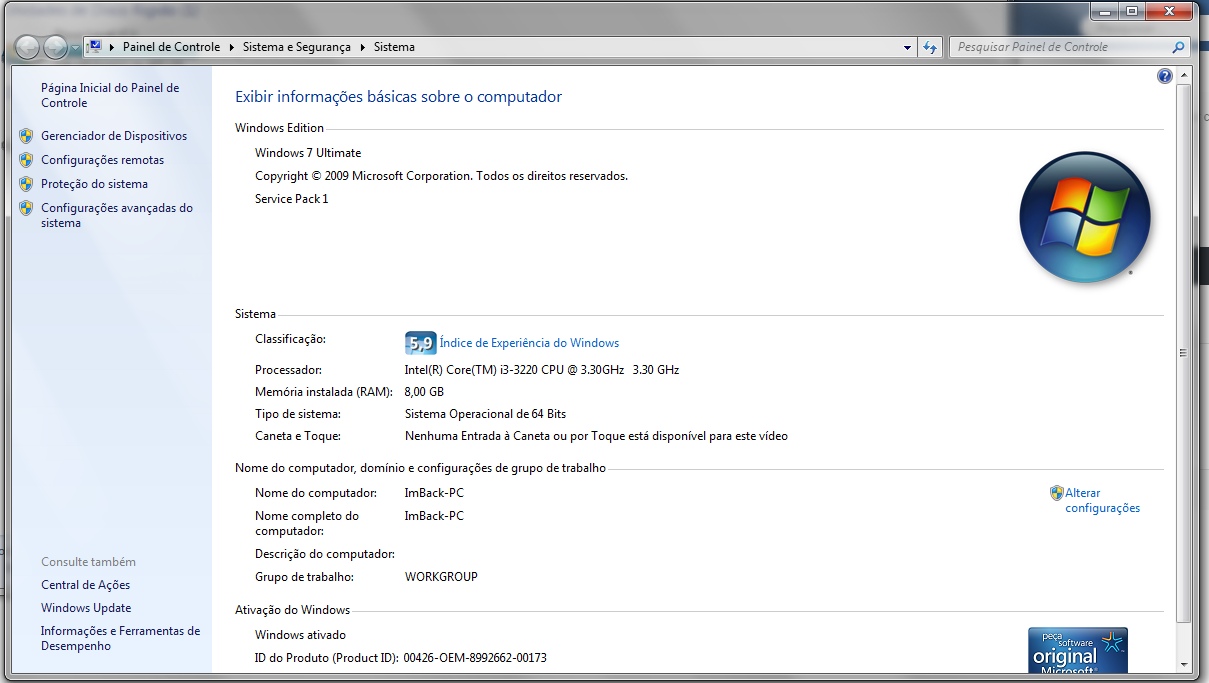Open Configurações avançadas do sistema
Screen dimensions: 1209x683
(117, 215)
